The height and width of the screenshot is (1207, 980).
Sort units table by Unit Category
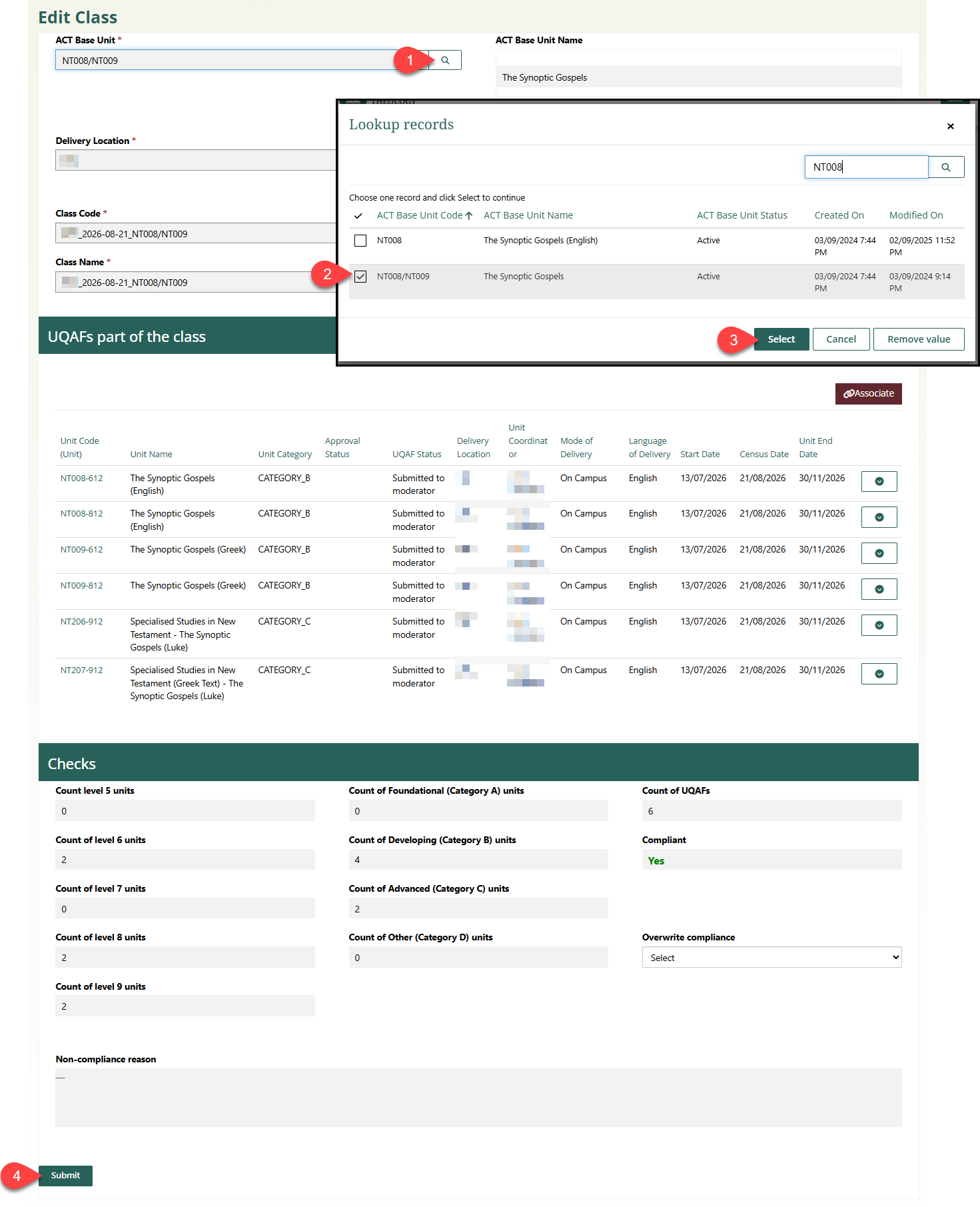pyautogui.click(x=285, y=455)
